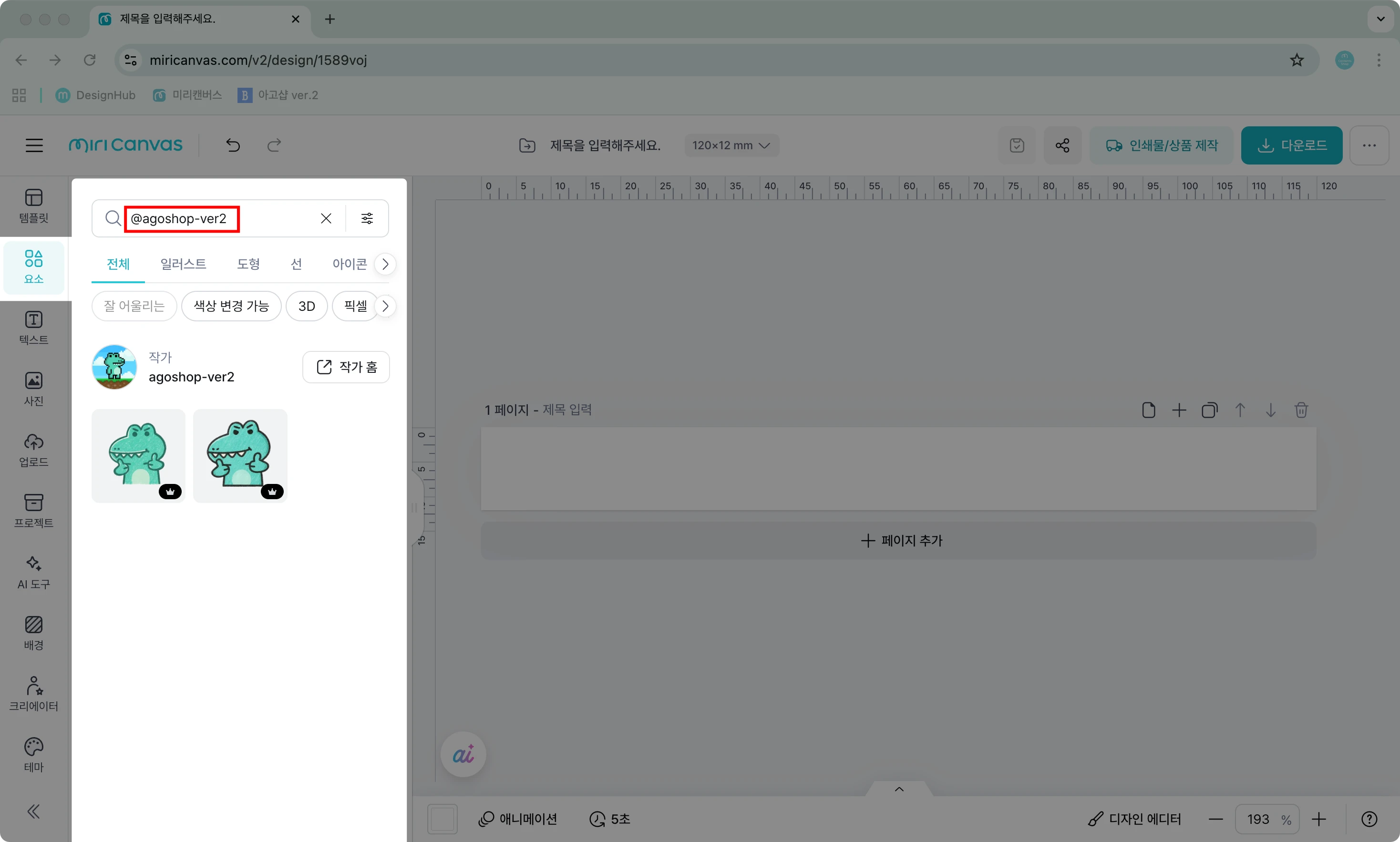Open the Templates (템플릿) sidebar panel
1400x842 pixels.
pos(33,206)
